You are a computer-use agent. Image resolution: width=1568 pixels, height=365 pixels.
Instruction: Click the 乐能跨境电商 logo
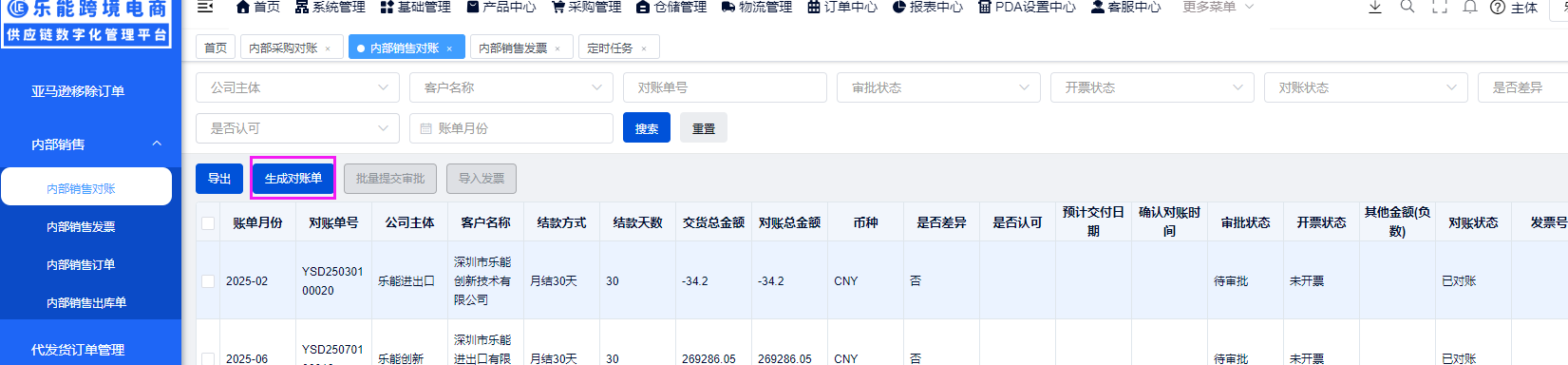point(86,24)
